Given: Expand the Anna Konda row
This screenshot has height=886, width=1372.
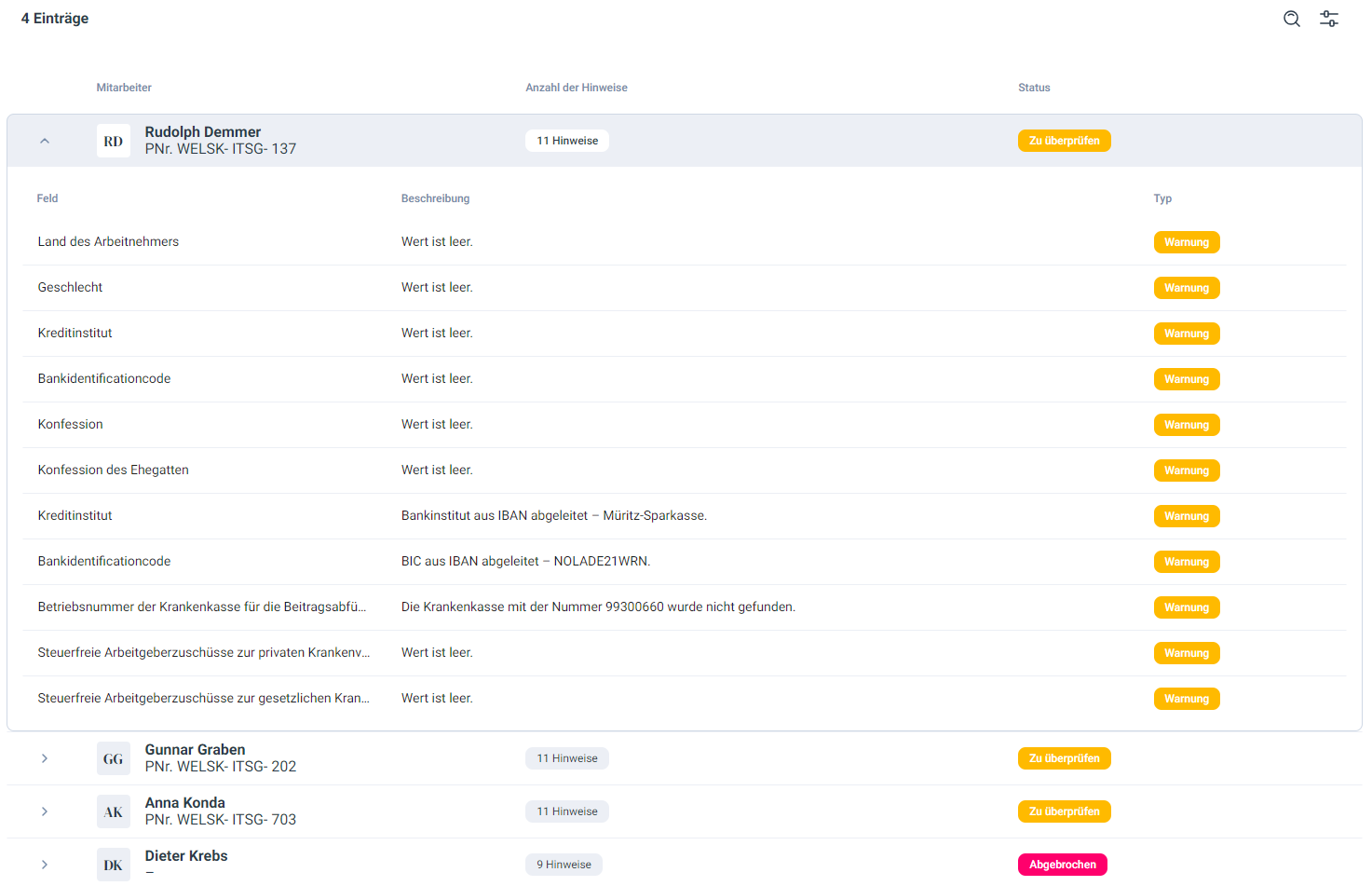Looking at the screenshot, I should (x=45, y=812).
